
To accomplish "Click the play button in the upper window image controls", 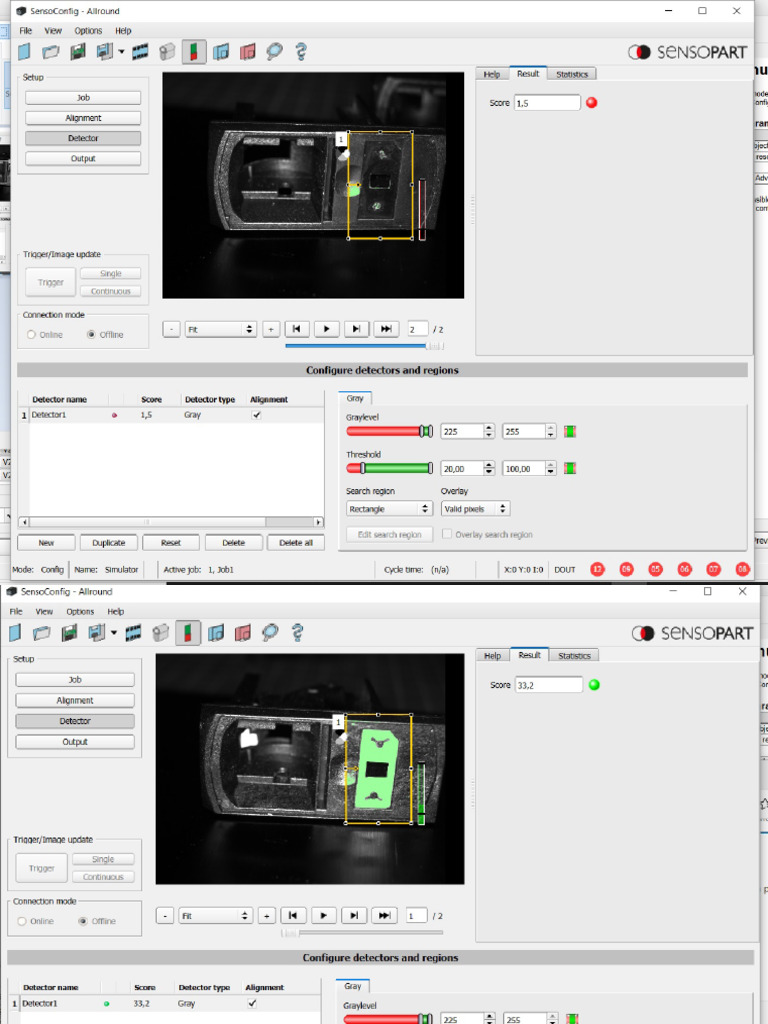I will 327,329.
